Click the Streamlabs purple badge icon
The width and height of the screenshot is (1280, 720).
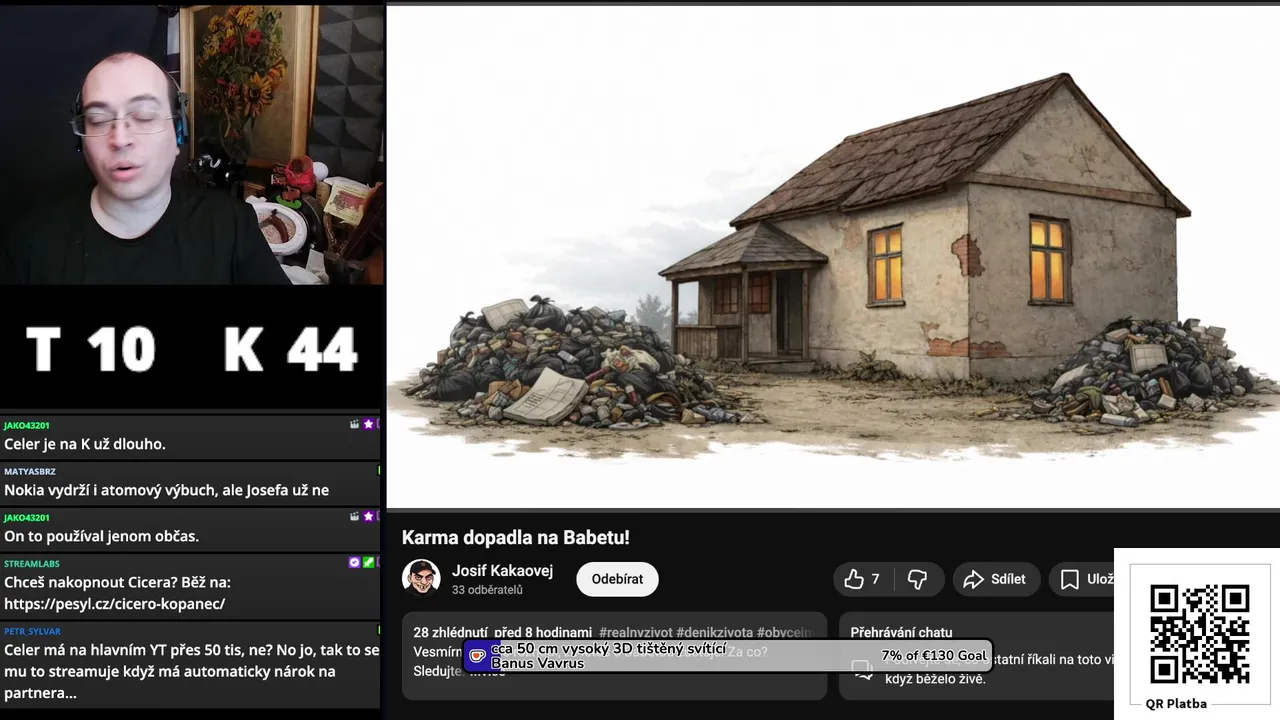point(354,562)
